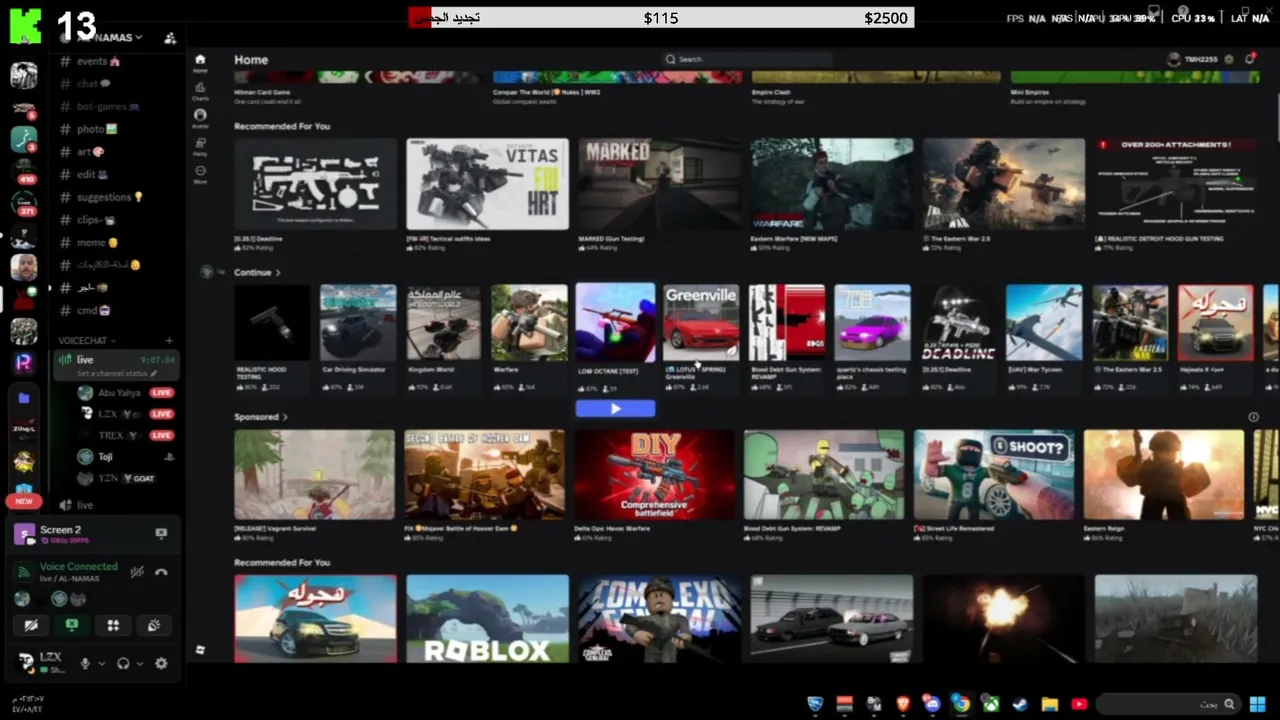Screen dimensions: 1280x720
Task: Click the Roblox Search field
Action: (746, 60)
